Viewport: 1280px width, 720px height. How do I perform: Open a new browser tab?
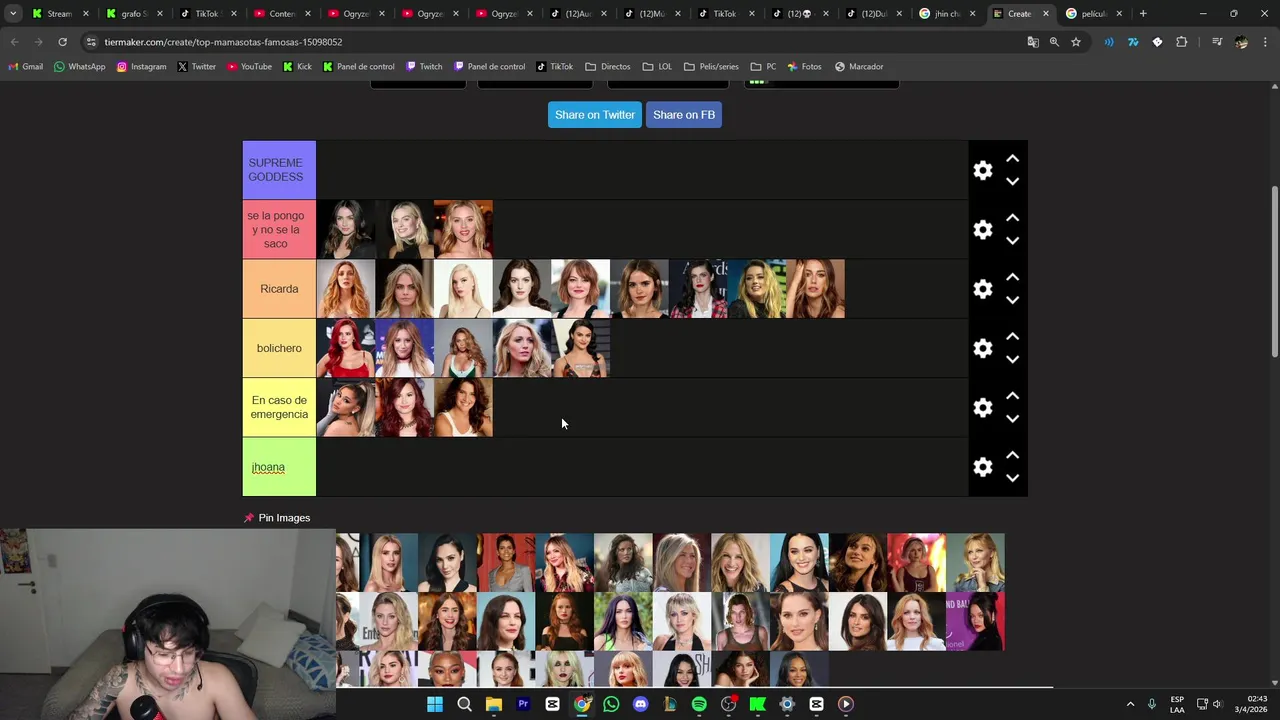click(1143, 14)
